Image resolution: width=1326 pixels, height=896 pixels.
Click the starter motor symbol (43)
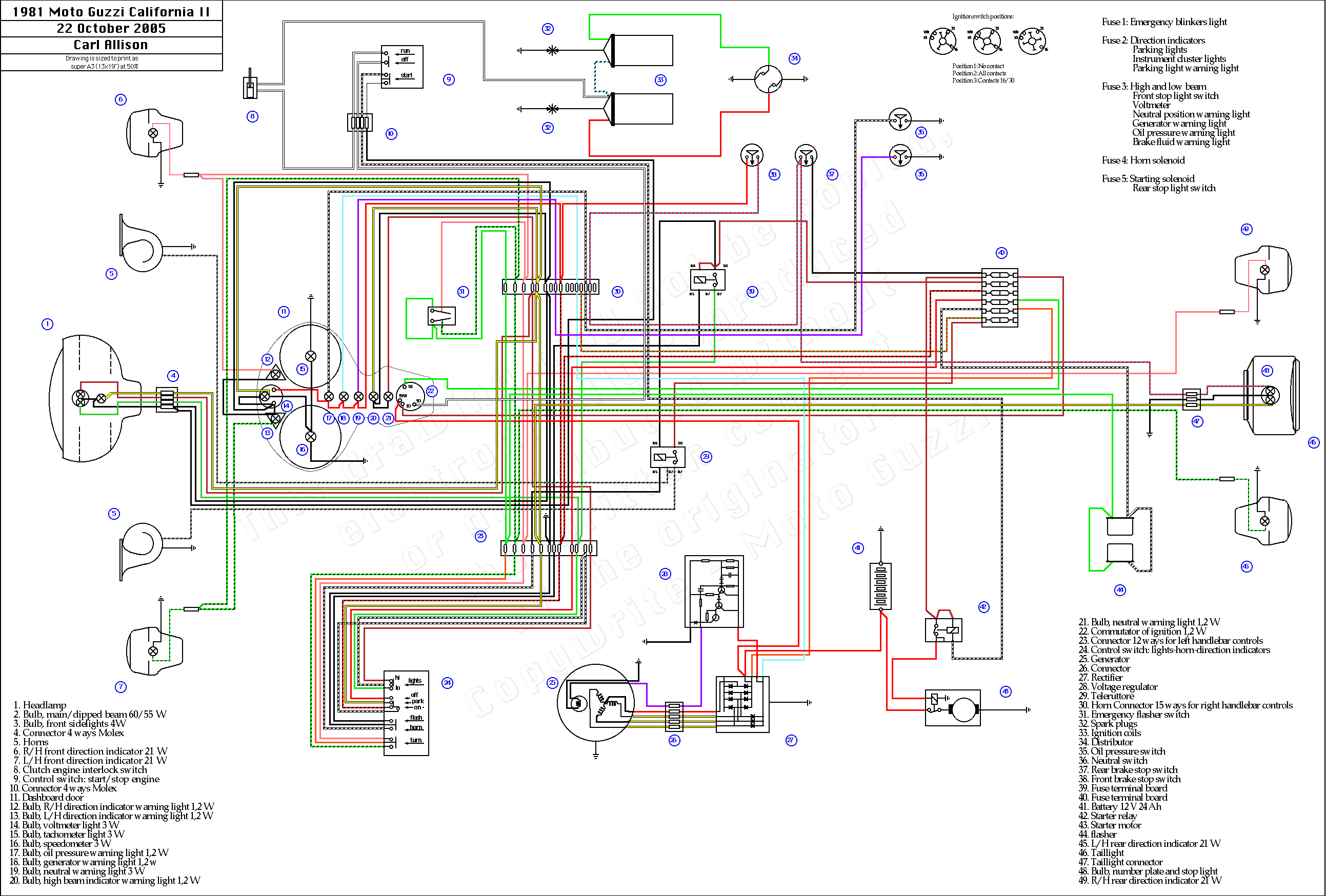click(953, 707)
